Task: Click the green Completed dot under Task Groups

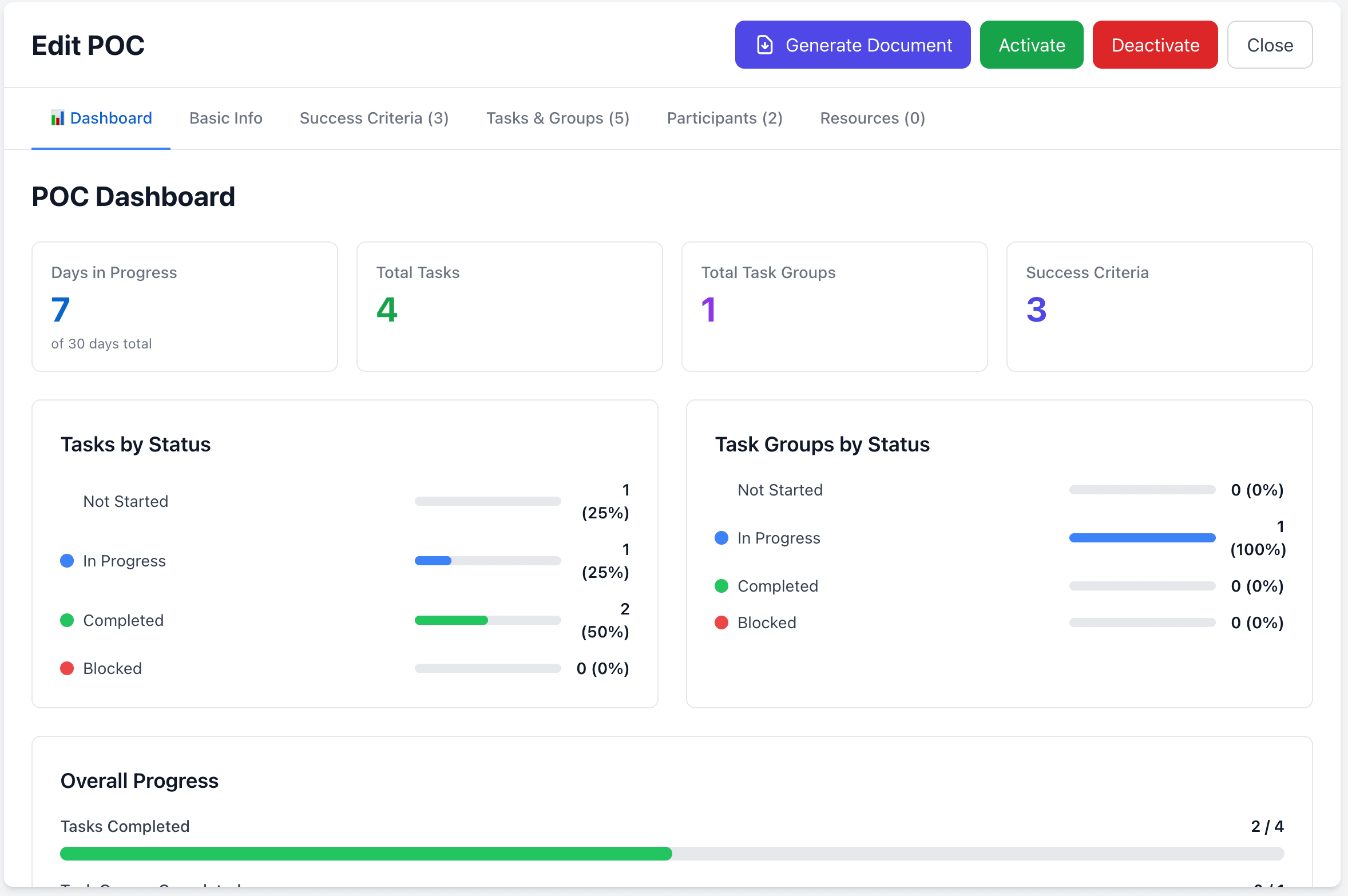Action: click(721, 585)
